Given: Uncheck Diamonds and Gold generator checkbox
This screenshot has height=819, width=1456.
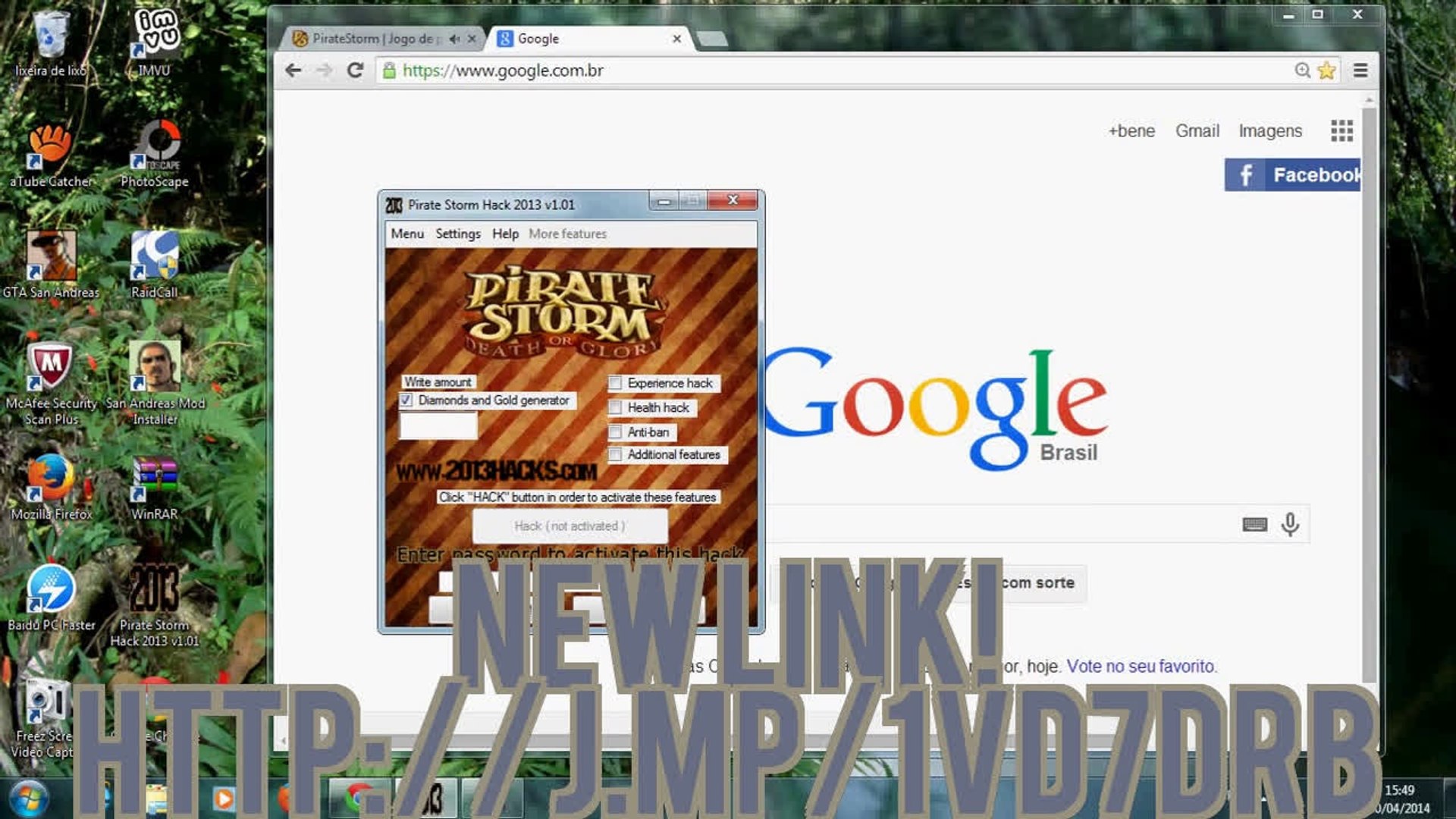Looking at the screenshot, I should [406, 400].
